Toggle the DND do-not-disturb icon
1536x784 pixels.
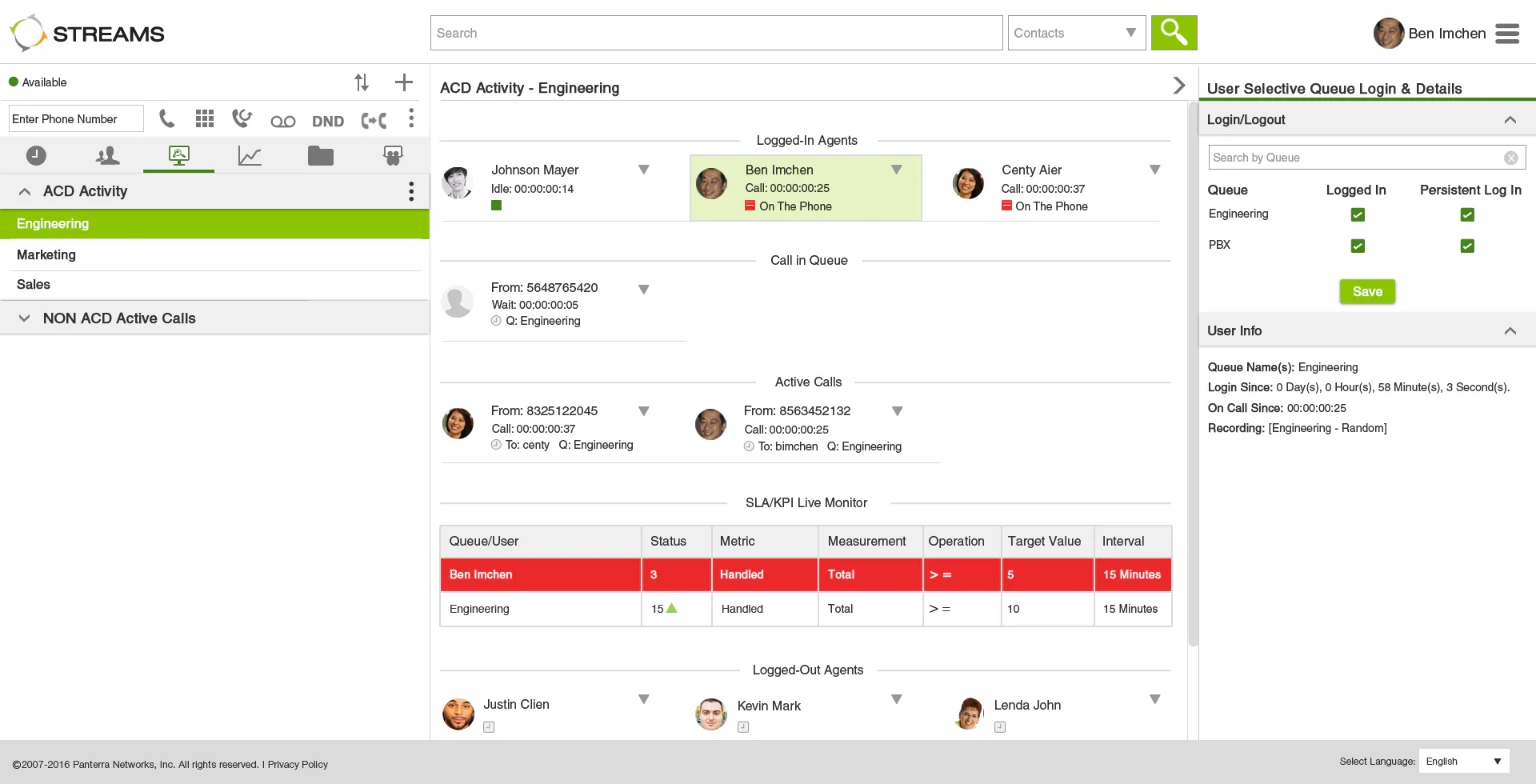pyautogui.click(x=328, y=122)
